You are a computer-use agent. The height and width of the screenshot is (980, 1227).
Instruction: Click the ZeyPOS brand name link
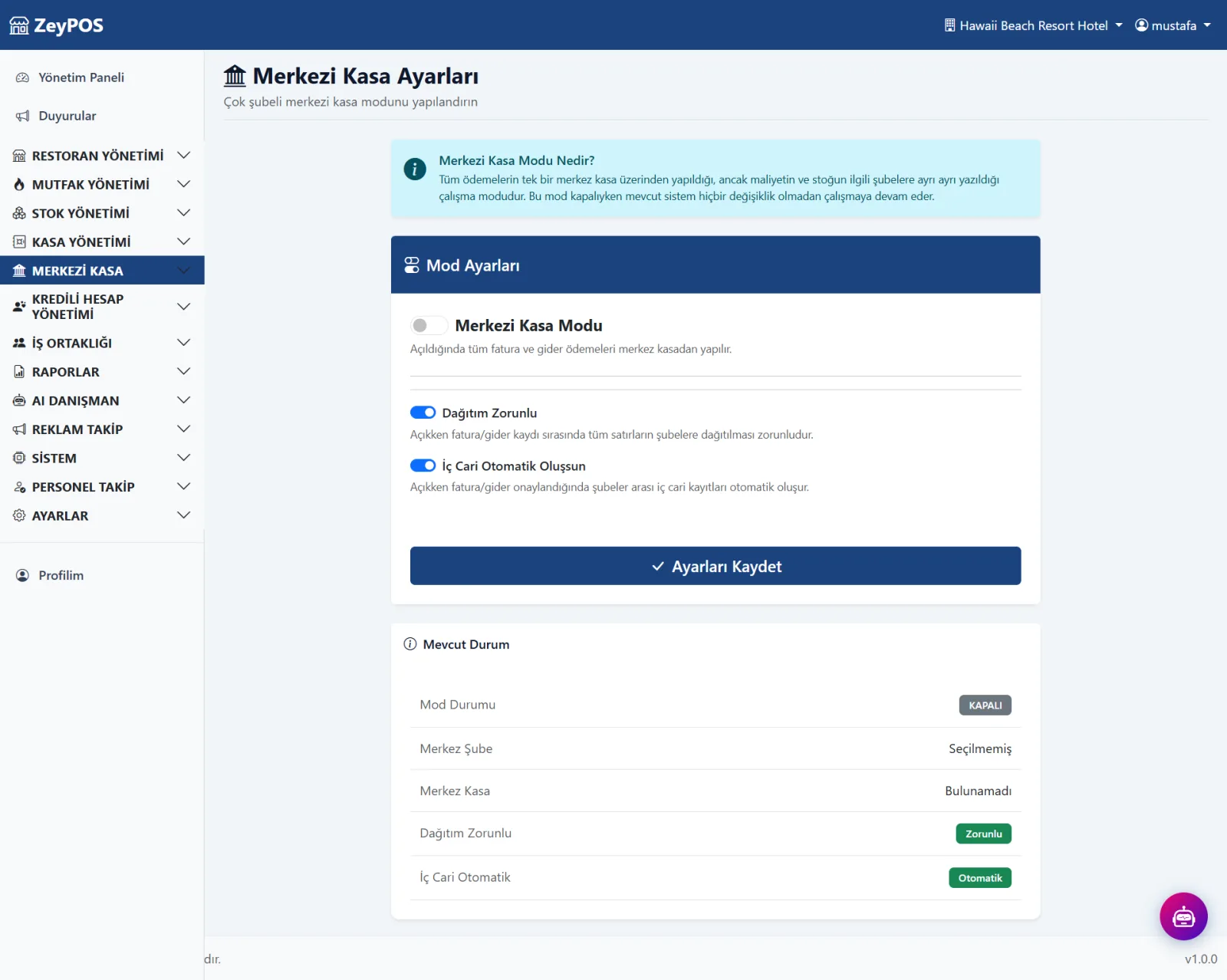coord(68,25)
